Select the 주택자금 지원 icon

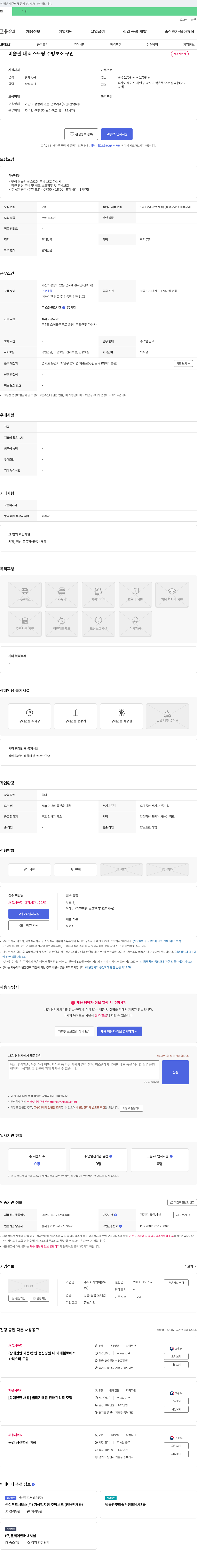(x=25, y=624)
